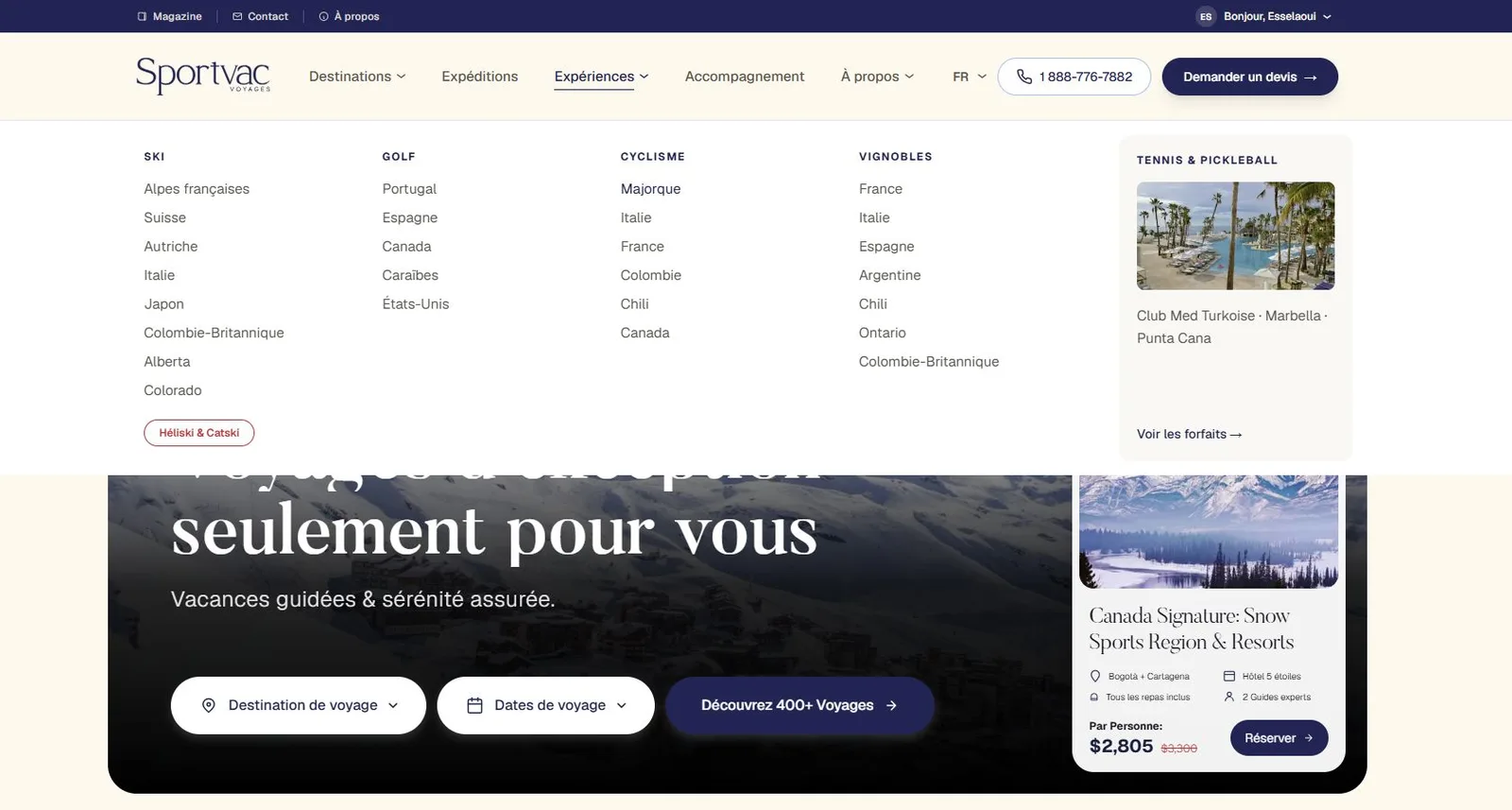1512x810 pixels.
Task: Collapse the Expériences mega menu
Action: [x=601, y=77]
